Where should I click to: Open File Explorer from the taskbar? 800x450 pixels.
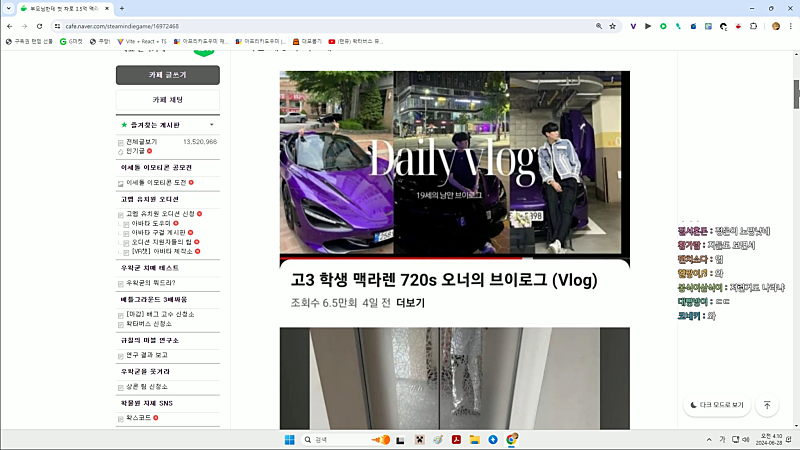pos(474,440)
